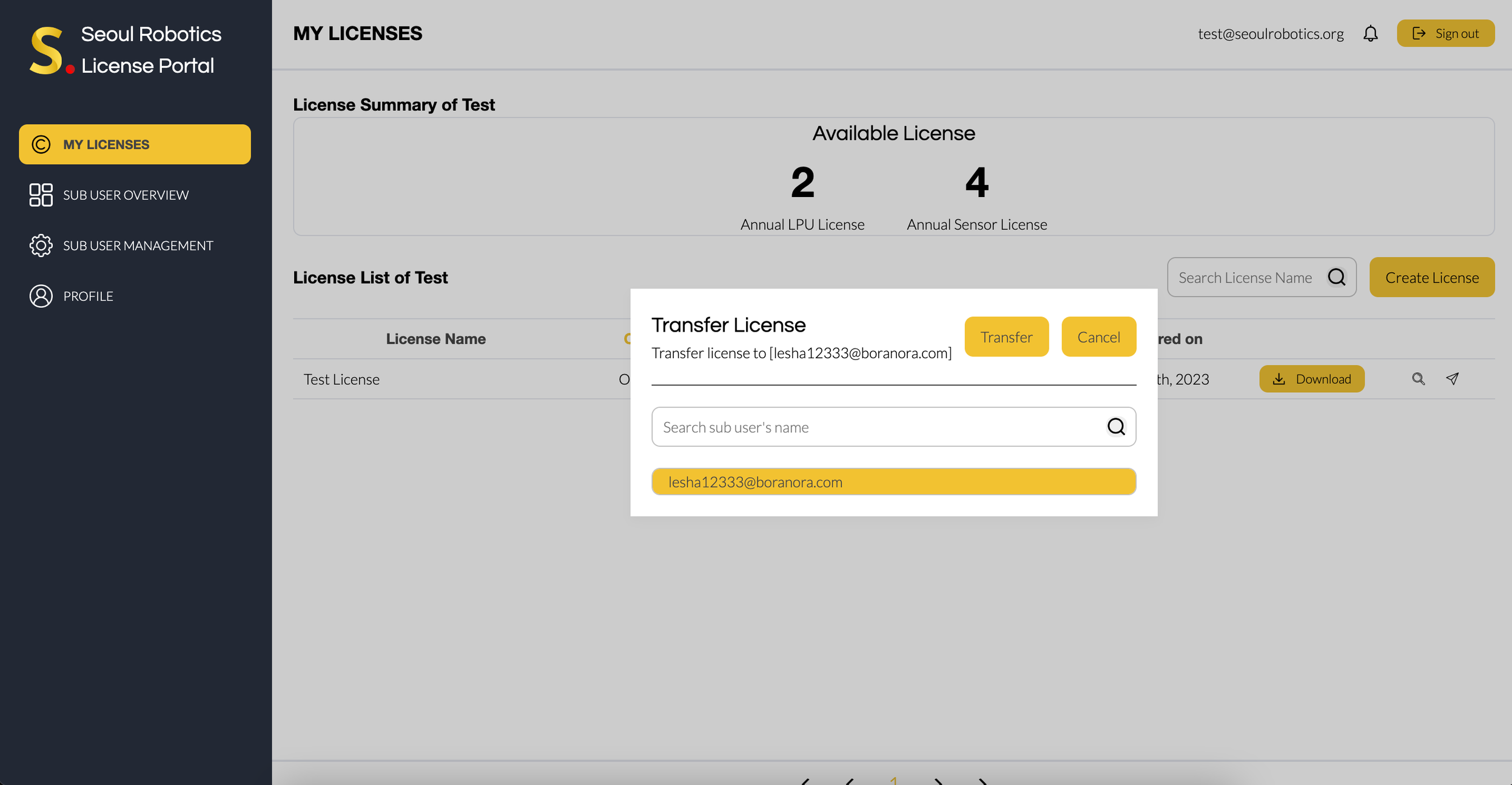Click the Search License Name field
This screenshot has width=1512, height=785.
[1262, 277]
